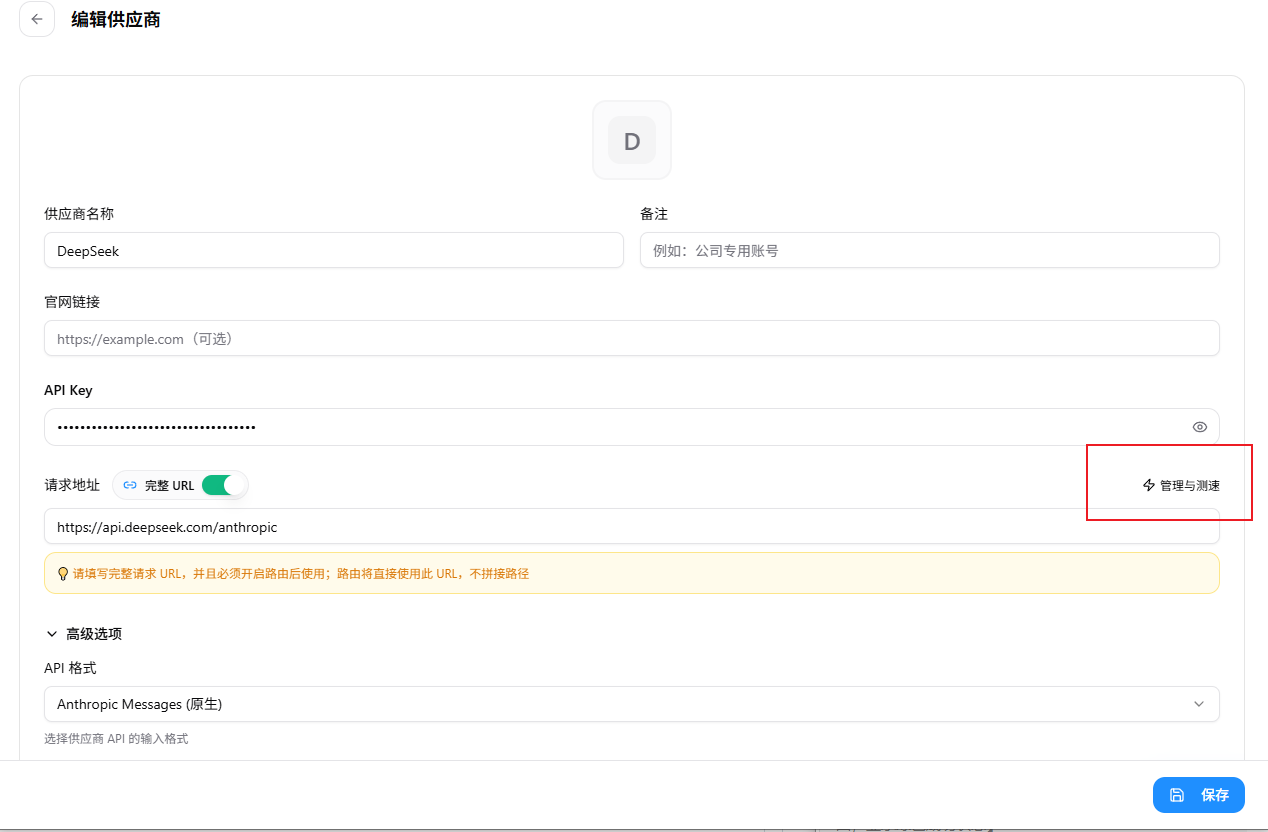The height and width of the screenshot is (832, 1268).
Task: Open 管理与测速 link
Action: click(x=1181, y=485)
